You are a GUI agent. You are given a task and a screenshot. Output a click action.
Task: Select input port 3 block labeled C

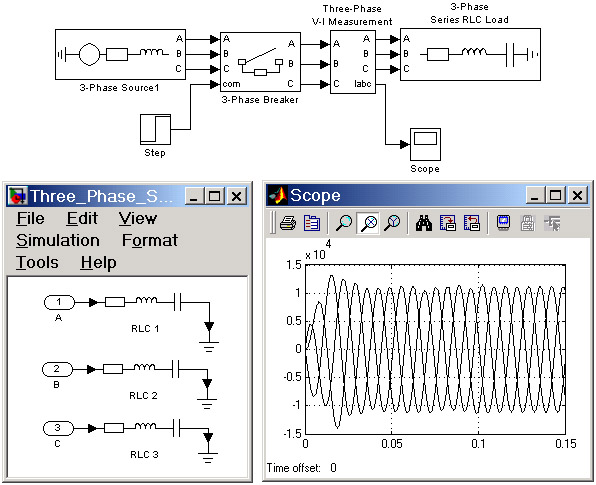click(x=58, y=428)
